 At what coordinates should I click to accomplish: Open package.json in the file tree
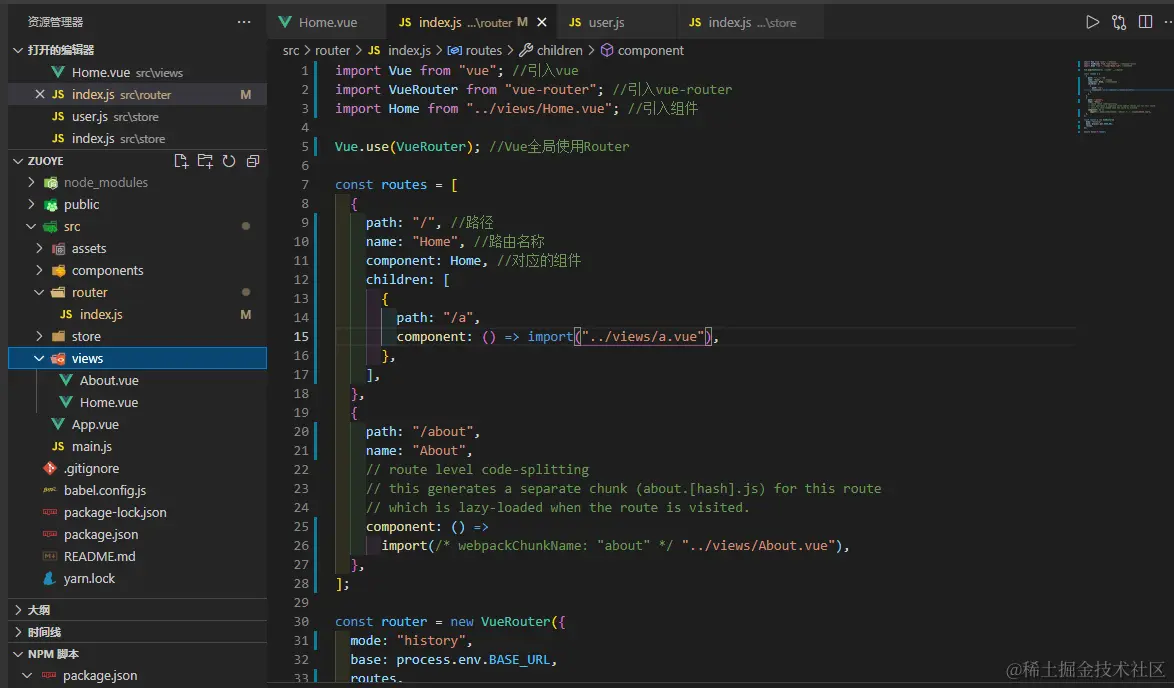[x=101, y=535]
